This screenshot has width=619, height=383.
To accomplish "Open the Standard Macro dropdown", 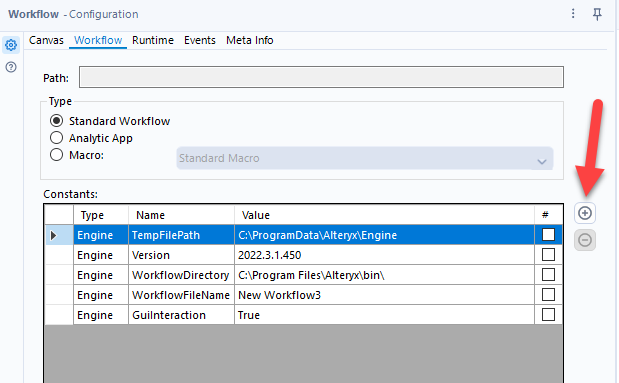I will click(365, 158).
